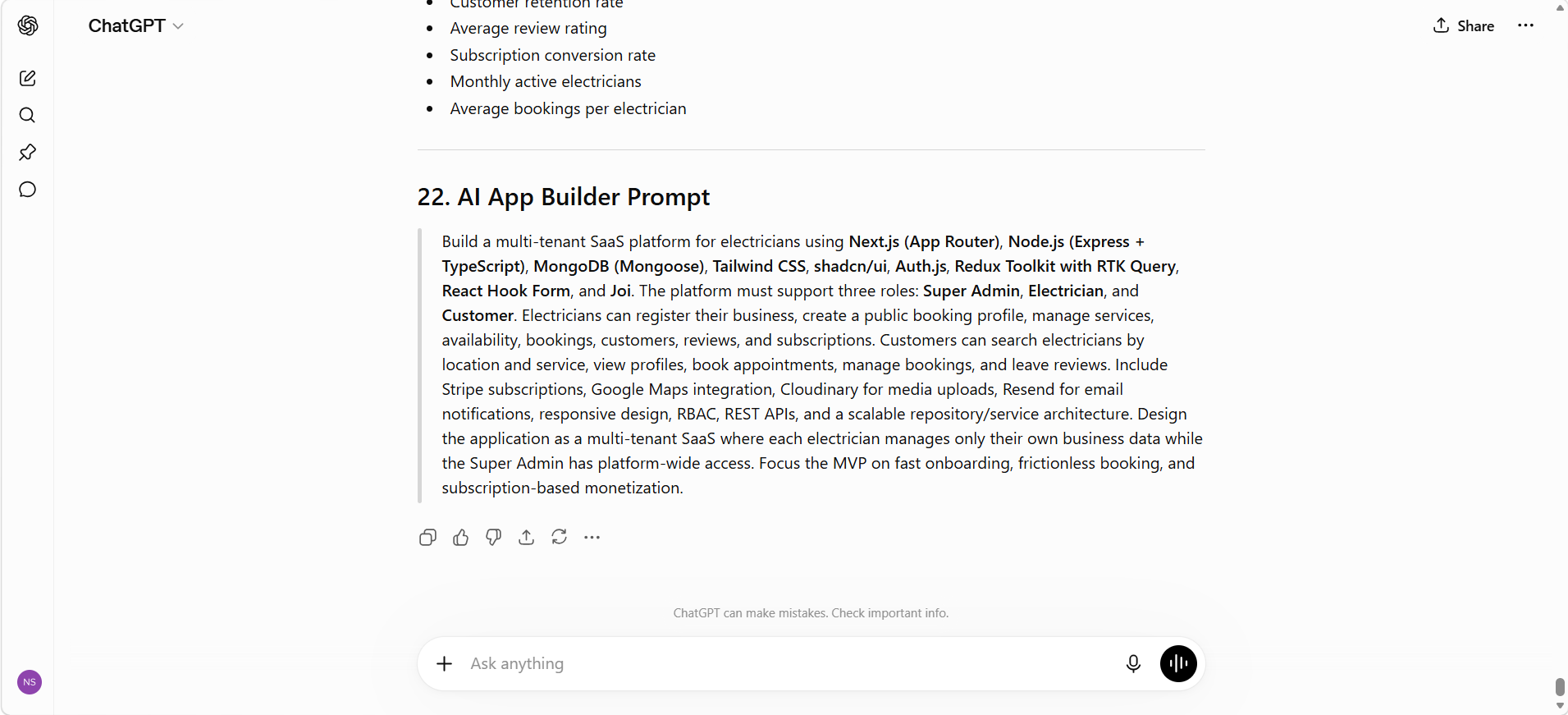
Task: Click the vertical scrollbar thumb
Action: pyautogui.click(x=1560, y=686)
